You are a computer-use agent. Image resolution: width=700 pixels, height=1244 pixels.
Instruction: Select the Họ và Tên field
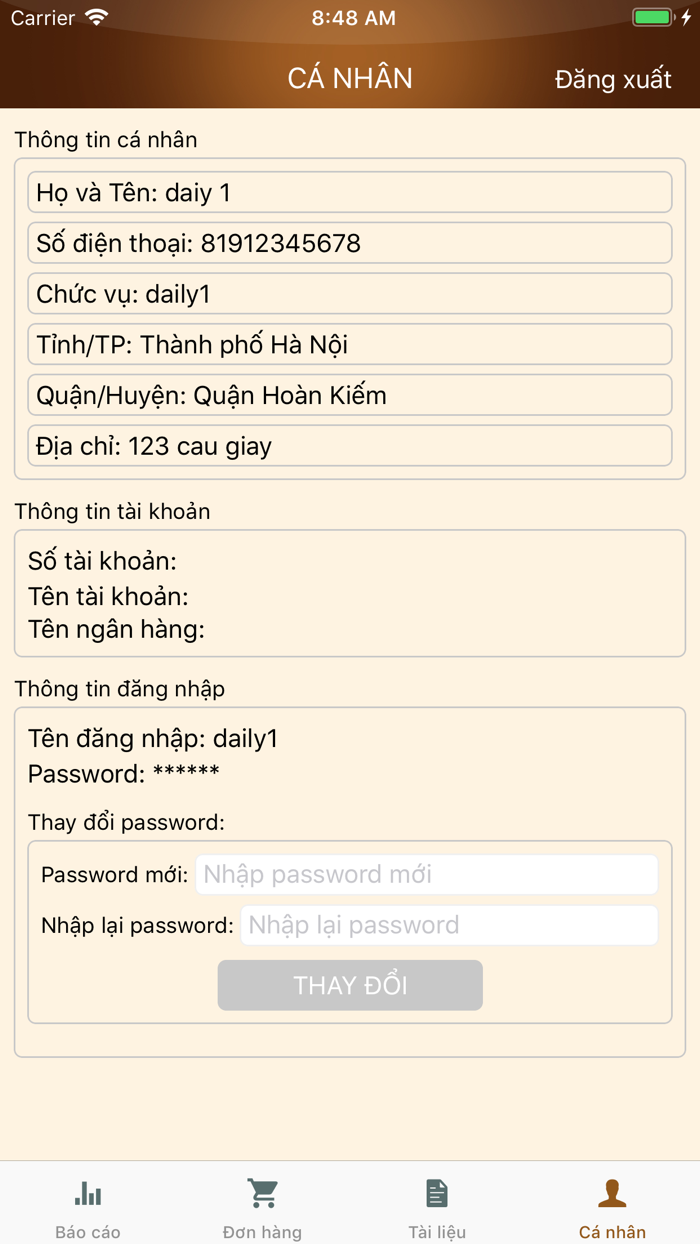pos(350,193)
